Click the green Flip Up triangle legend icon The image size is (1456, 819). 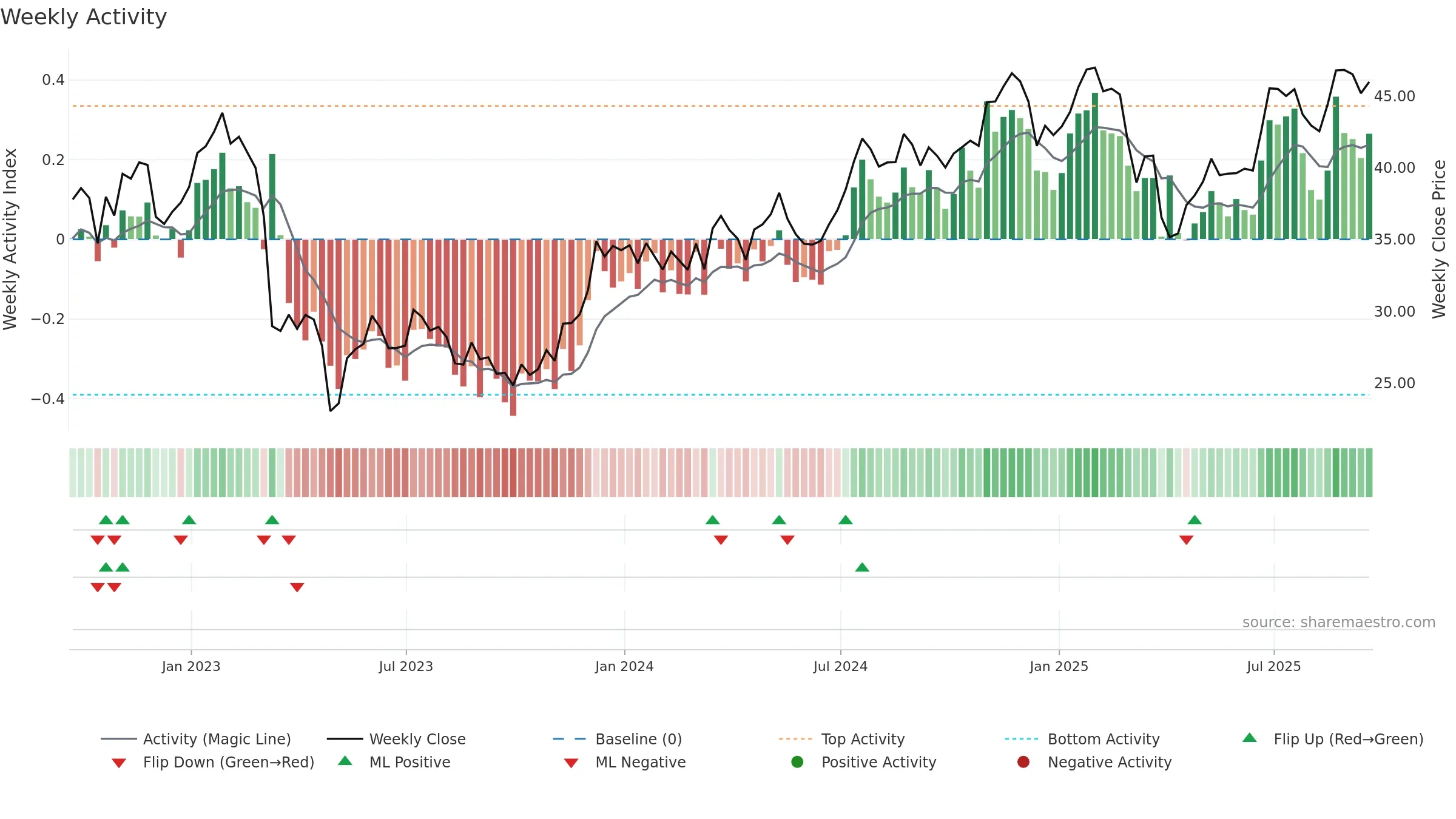click(x=1249, y=738)
